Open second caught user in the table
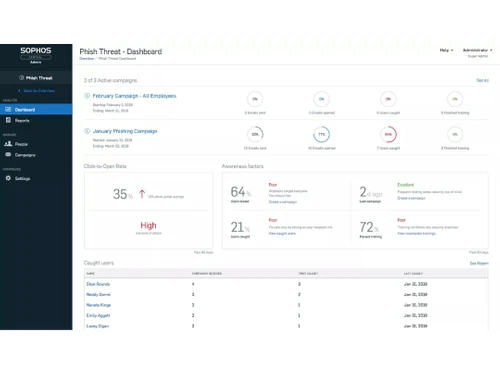Image resolution: width=500 pixels, height=375 pixels. click(98, 295)
